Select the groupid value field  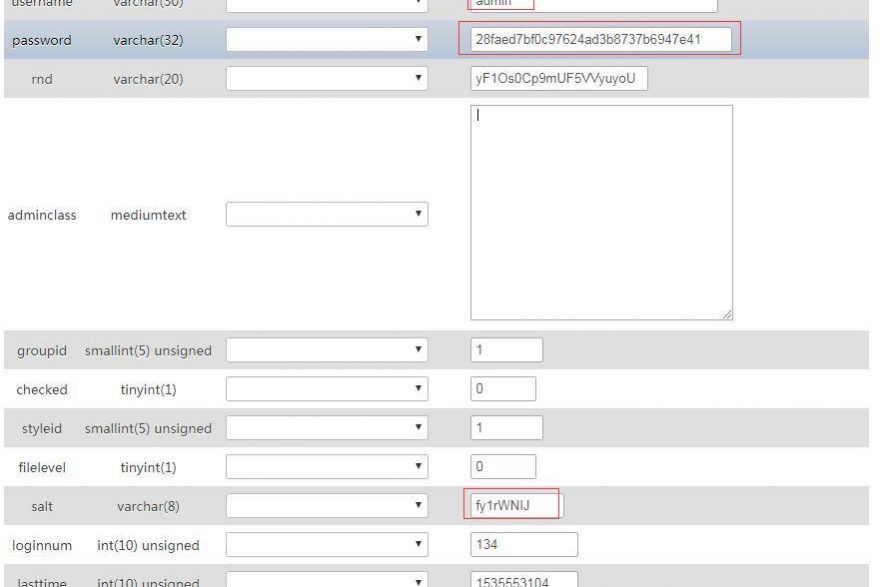[506, 351]
